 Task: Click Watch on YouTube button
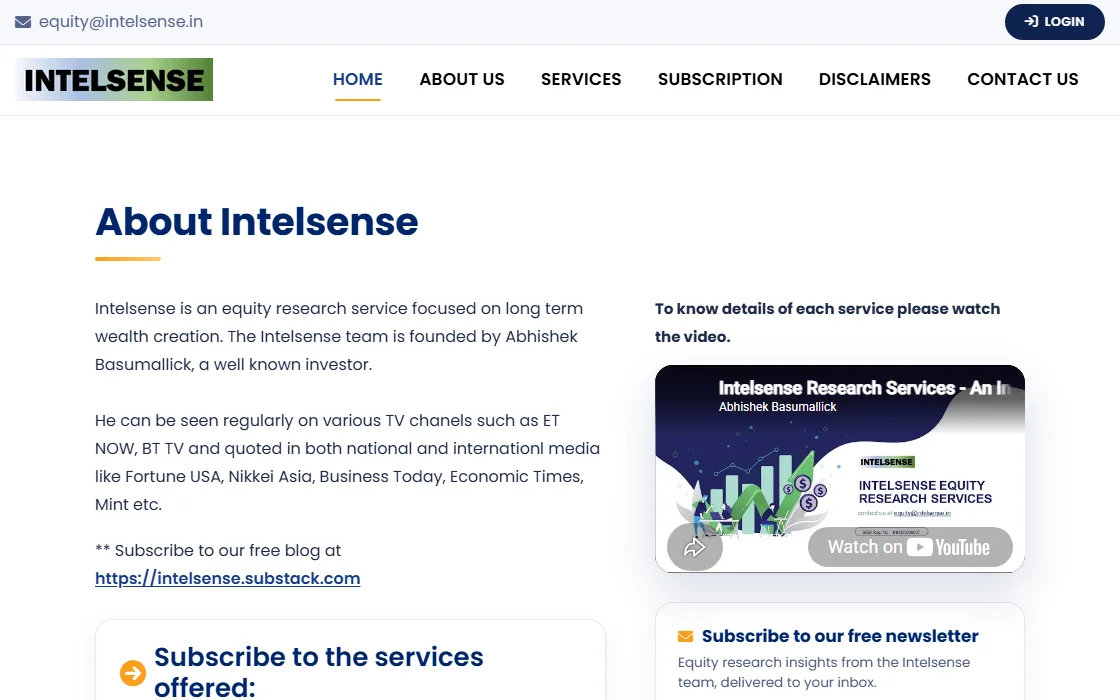point(910,547)
